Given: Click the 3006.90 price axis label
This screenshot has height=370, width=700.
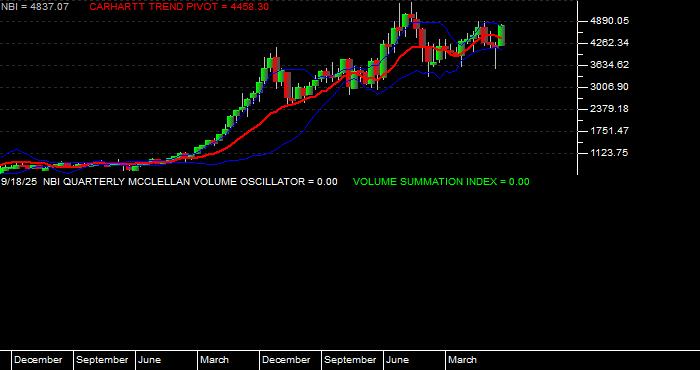Looking at the screenshot, I should [x=609, y=87].
